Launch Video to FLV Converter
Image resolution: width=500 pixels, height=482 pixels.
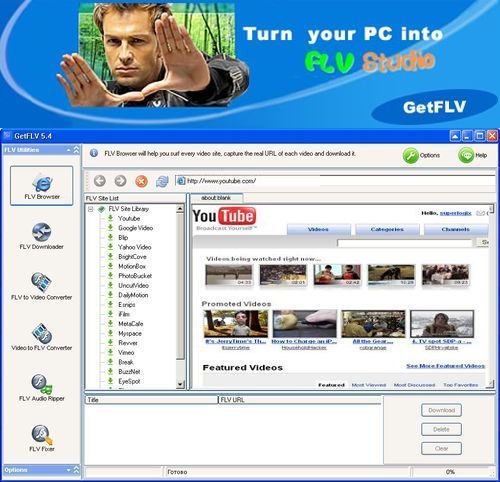click(x=42, y=337)
